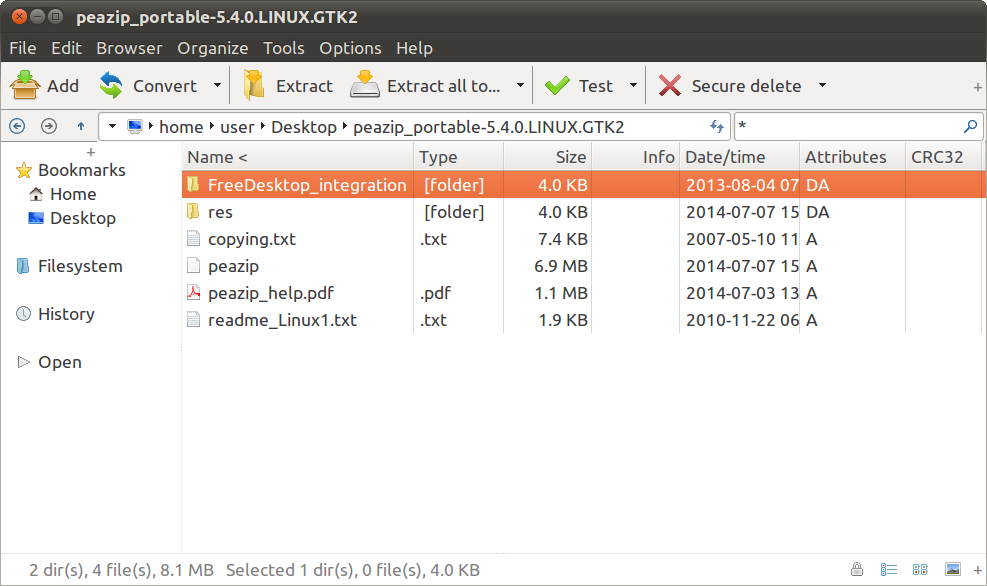Click the user breadcrumb segment
The image size is (987, 586).
237,127
